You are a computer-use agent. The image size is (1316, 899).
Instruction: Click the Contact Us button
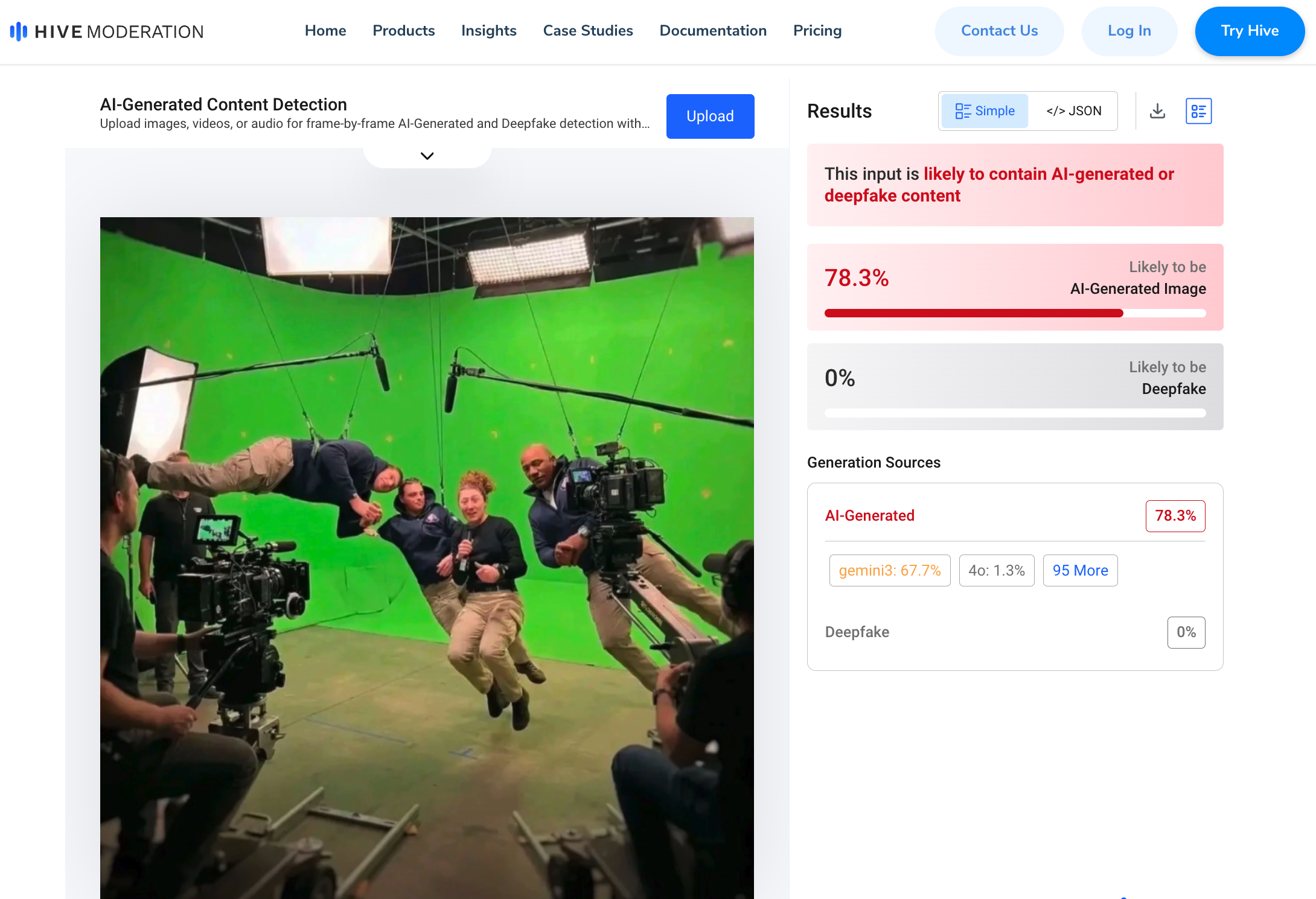pos(999,31)
